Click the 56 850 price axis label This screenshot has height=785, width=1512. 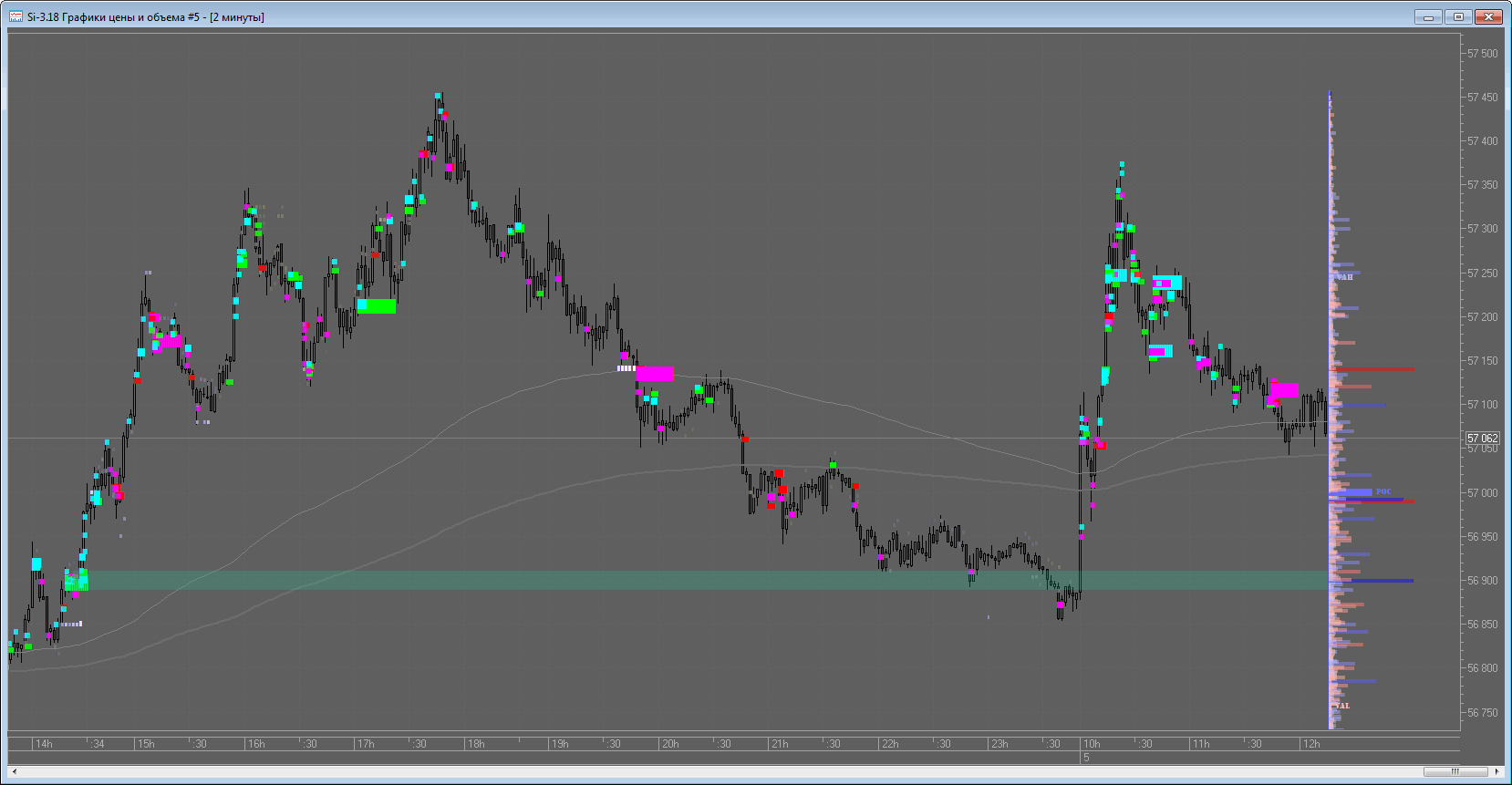pos(1482,625)
